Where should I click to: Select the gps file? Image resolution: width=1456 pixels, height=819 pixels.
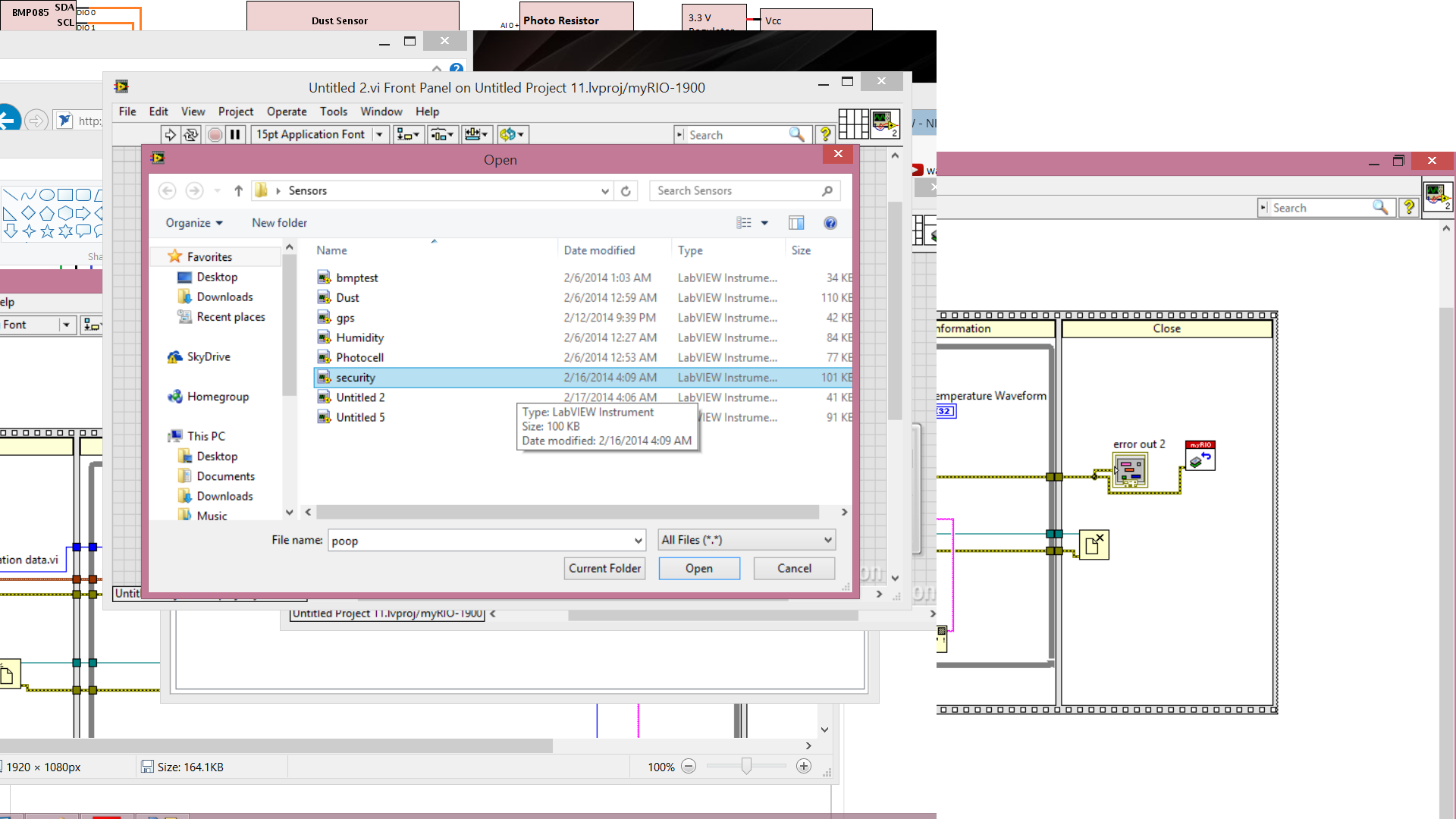[x=583, y=318]
